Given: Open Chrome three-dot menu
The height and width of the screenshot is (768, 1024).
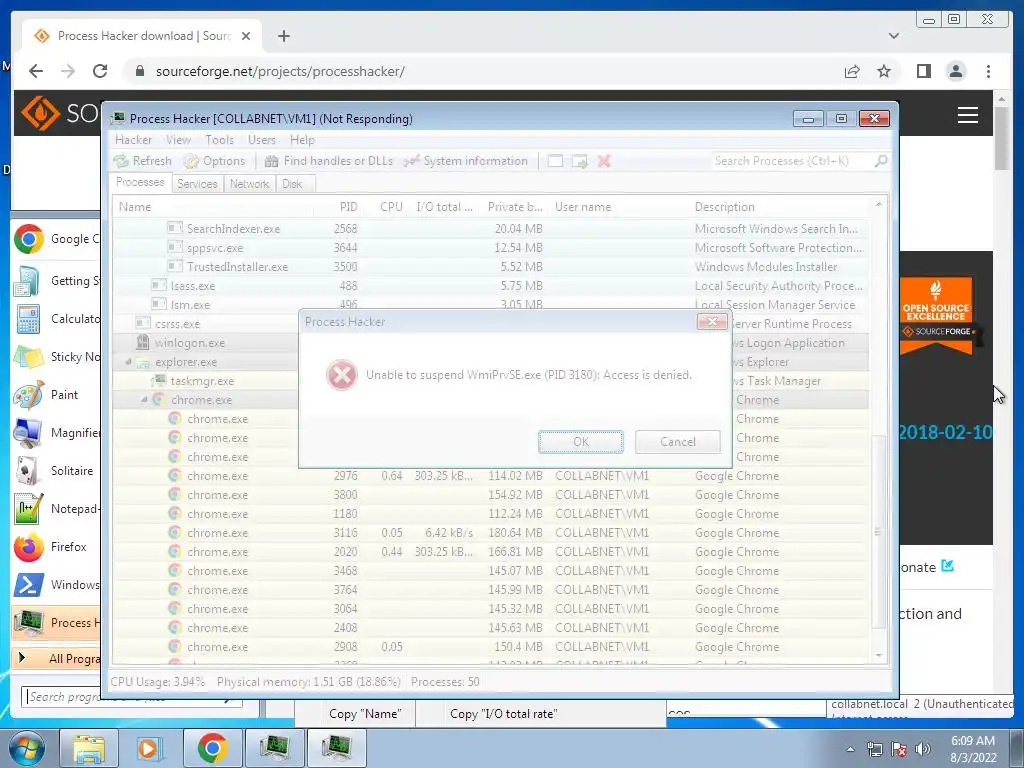Looking at the screenshot, I should 988,71.
